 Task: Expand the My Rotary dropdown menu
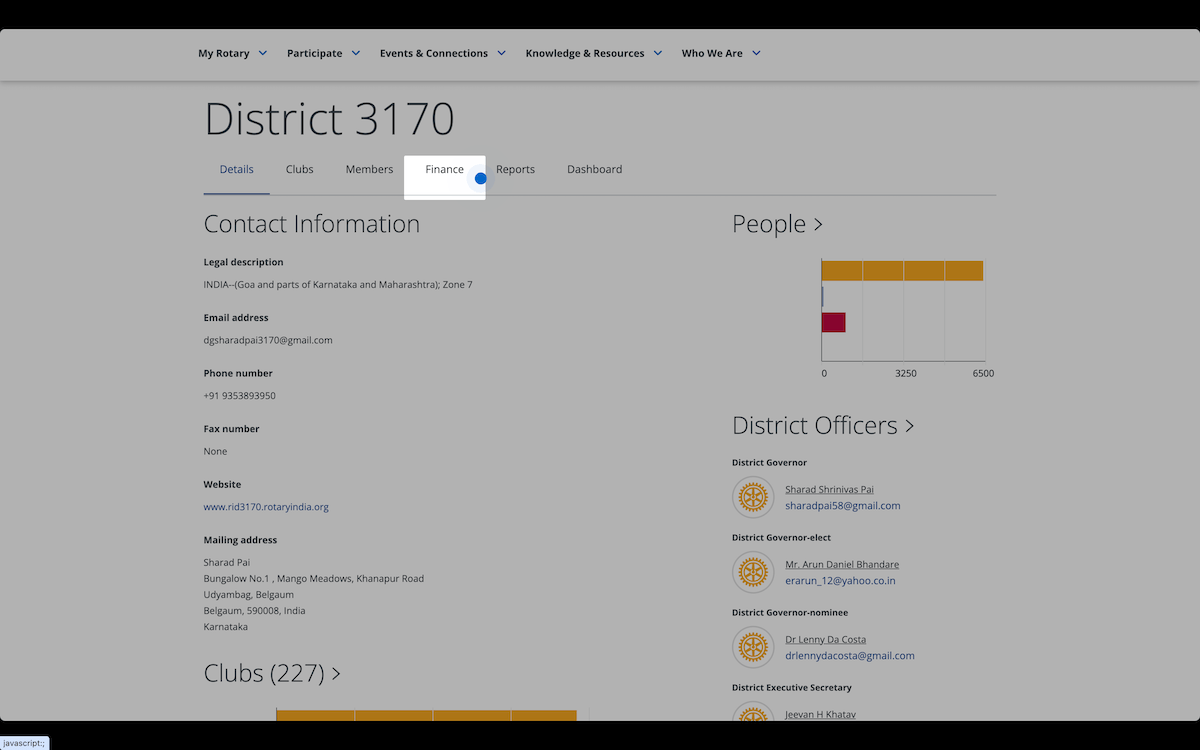coord(232,53)
